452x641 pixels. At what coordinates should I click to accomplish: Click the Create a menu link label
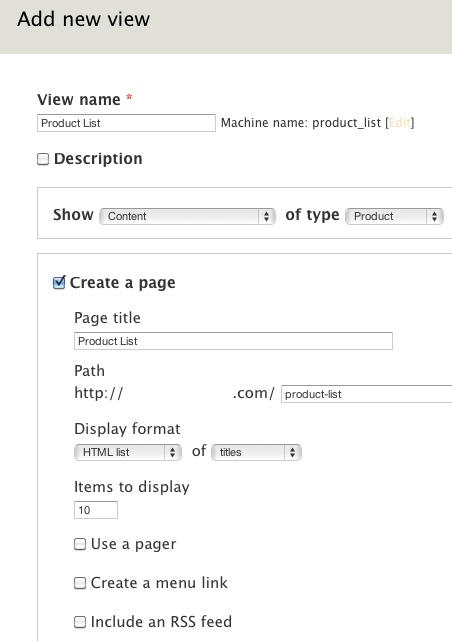159,583
